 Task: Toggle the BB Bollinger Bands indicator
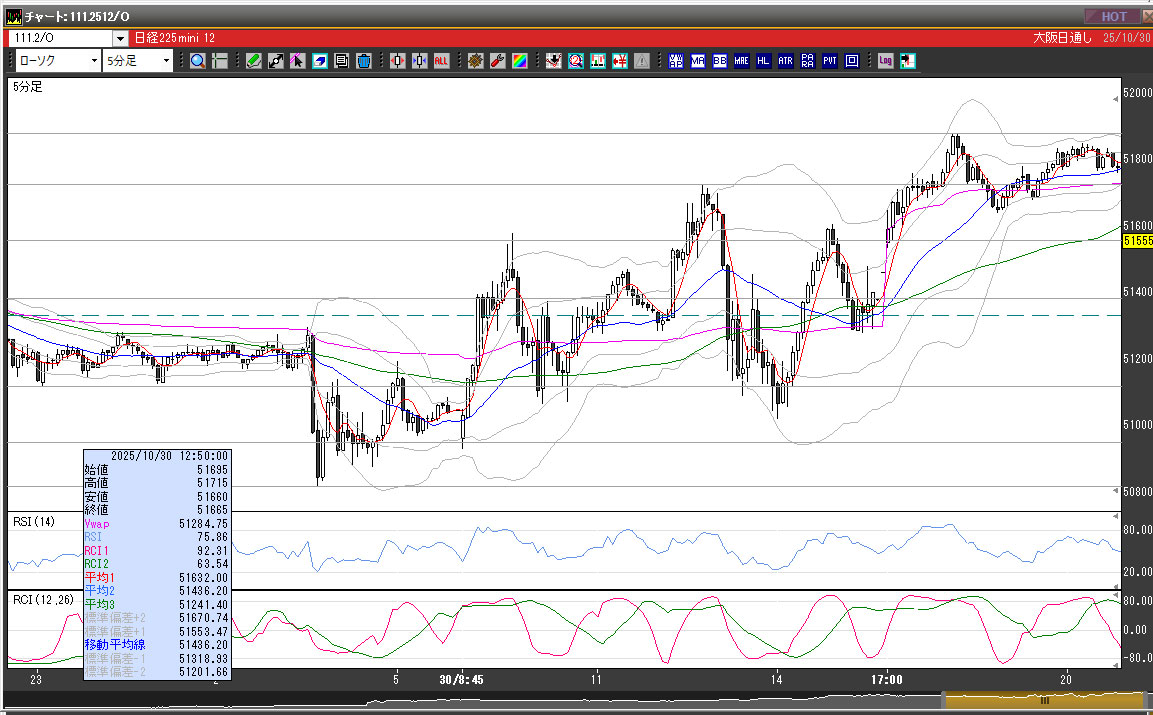click(719, 61)
